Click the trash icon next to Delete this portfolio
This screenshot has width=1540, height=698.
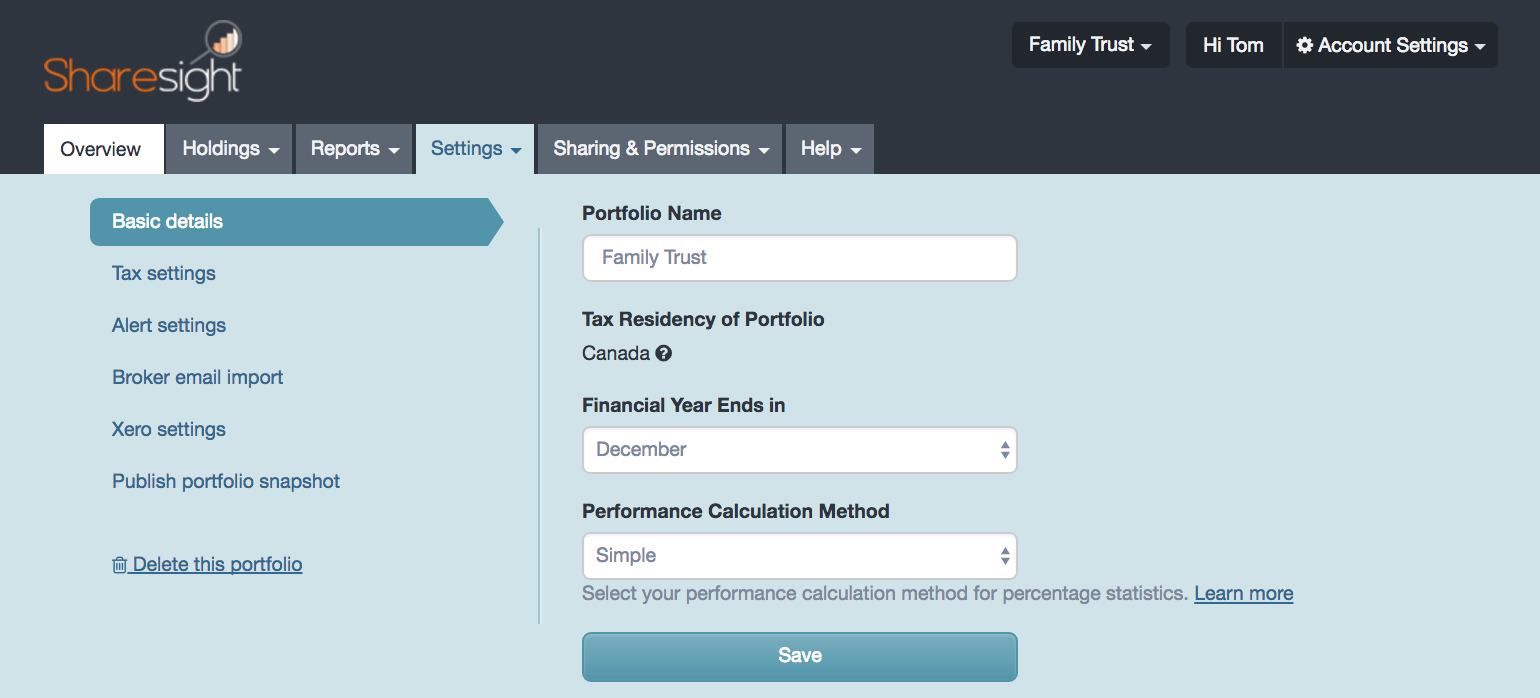click(119, 564)
